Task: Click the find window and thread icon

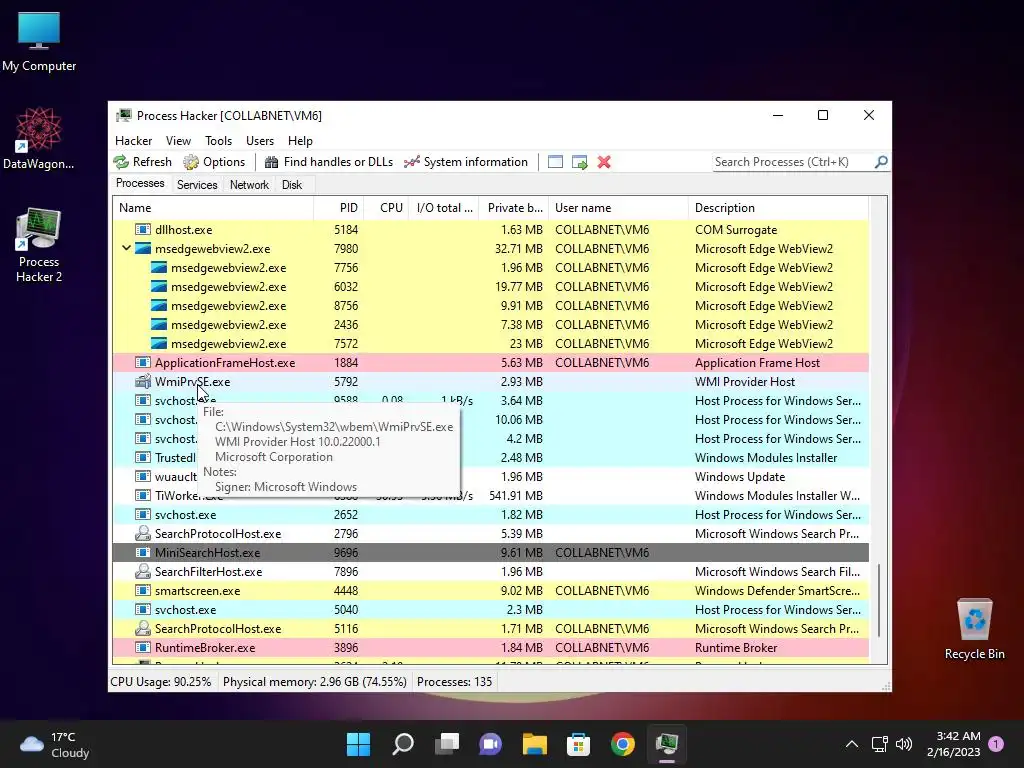Action: [x=579, y=162]
